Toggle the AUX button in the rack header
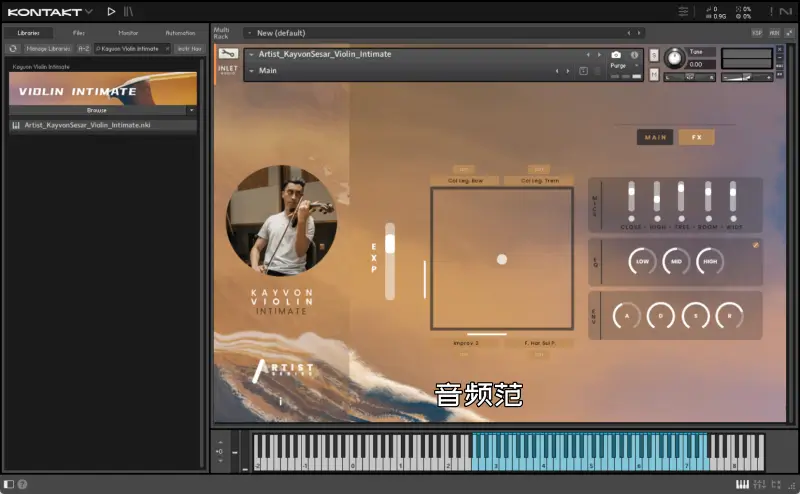 pos(774,33)
